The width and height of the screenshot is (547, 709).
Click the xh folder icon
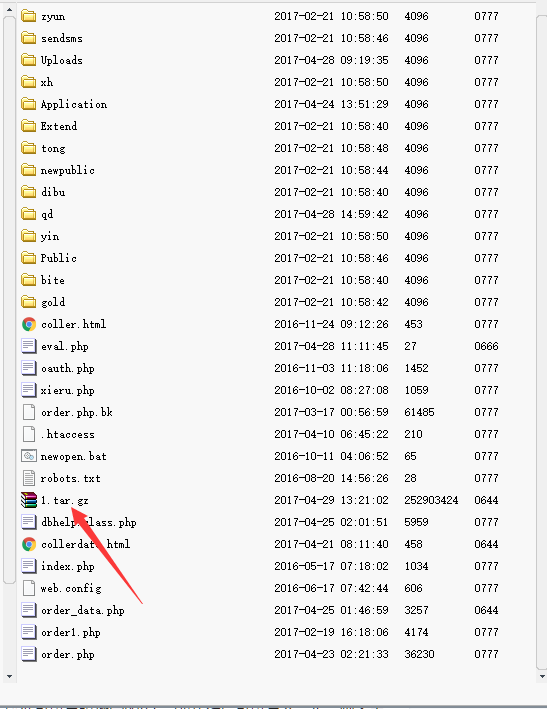coord(28,82)
